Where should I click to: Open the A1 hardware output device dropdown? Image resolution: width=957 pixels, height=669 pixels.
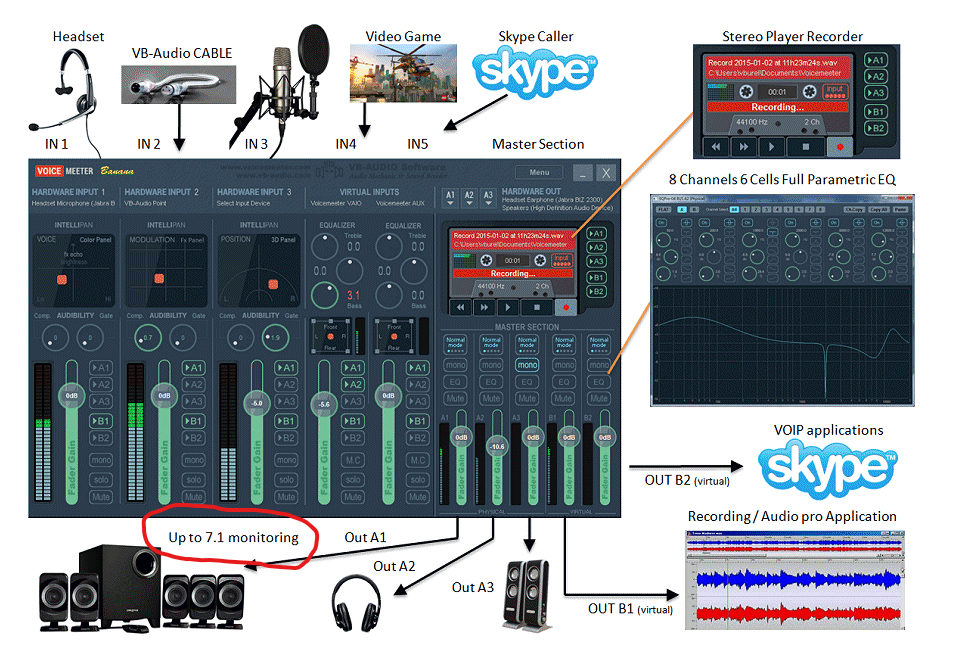[x=450, y=196]
